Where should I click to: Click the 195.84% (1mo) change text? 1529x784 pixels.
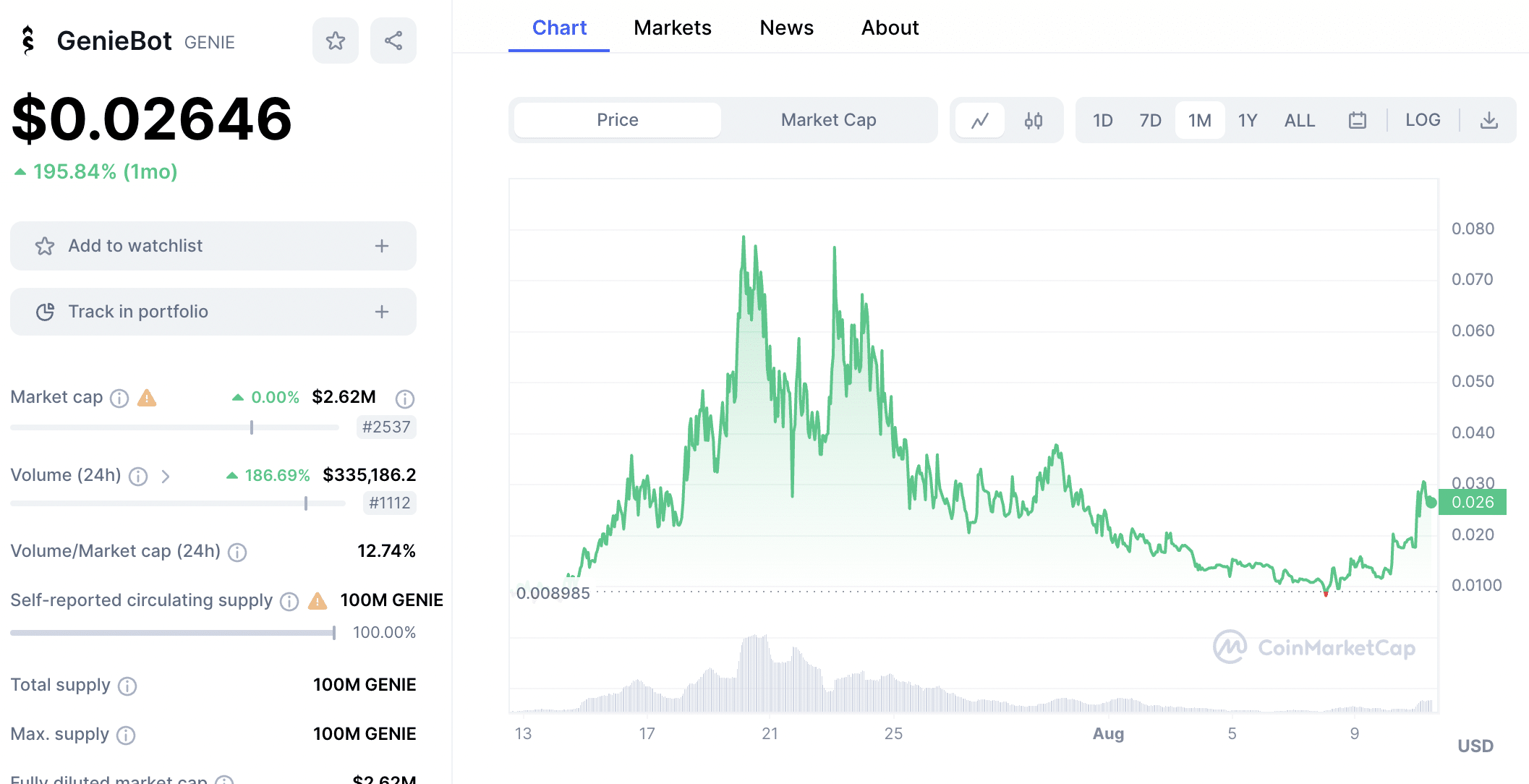(x=105, y=171)
